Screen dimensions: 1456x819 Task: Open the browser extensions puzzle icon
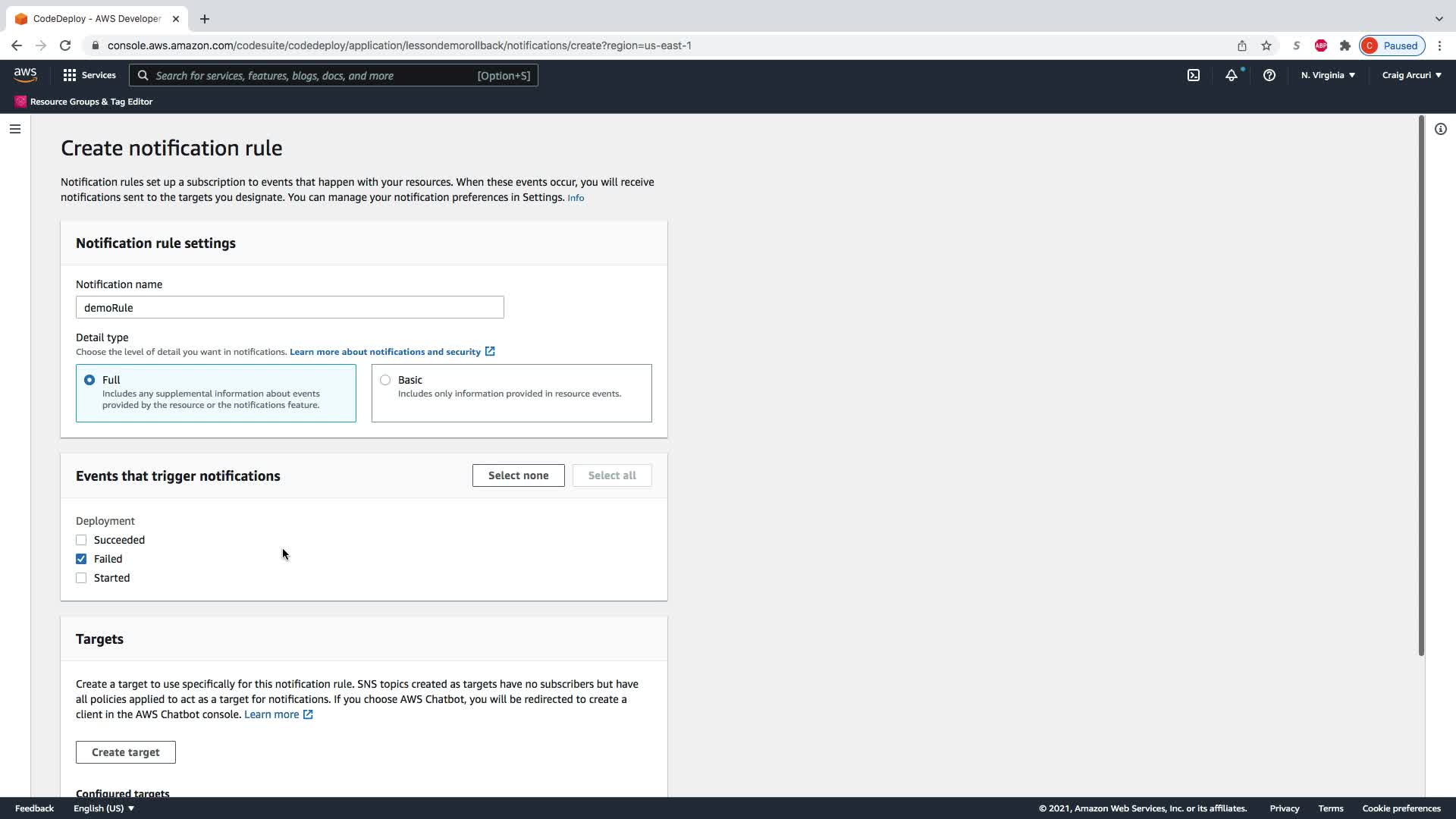[1345, 45]
